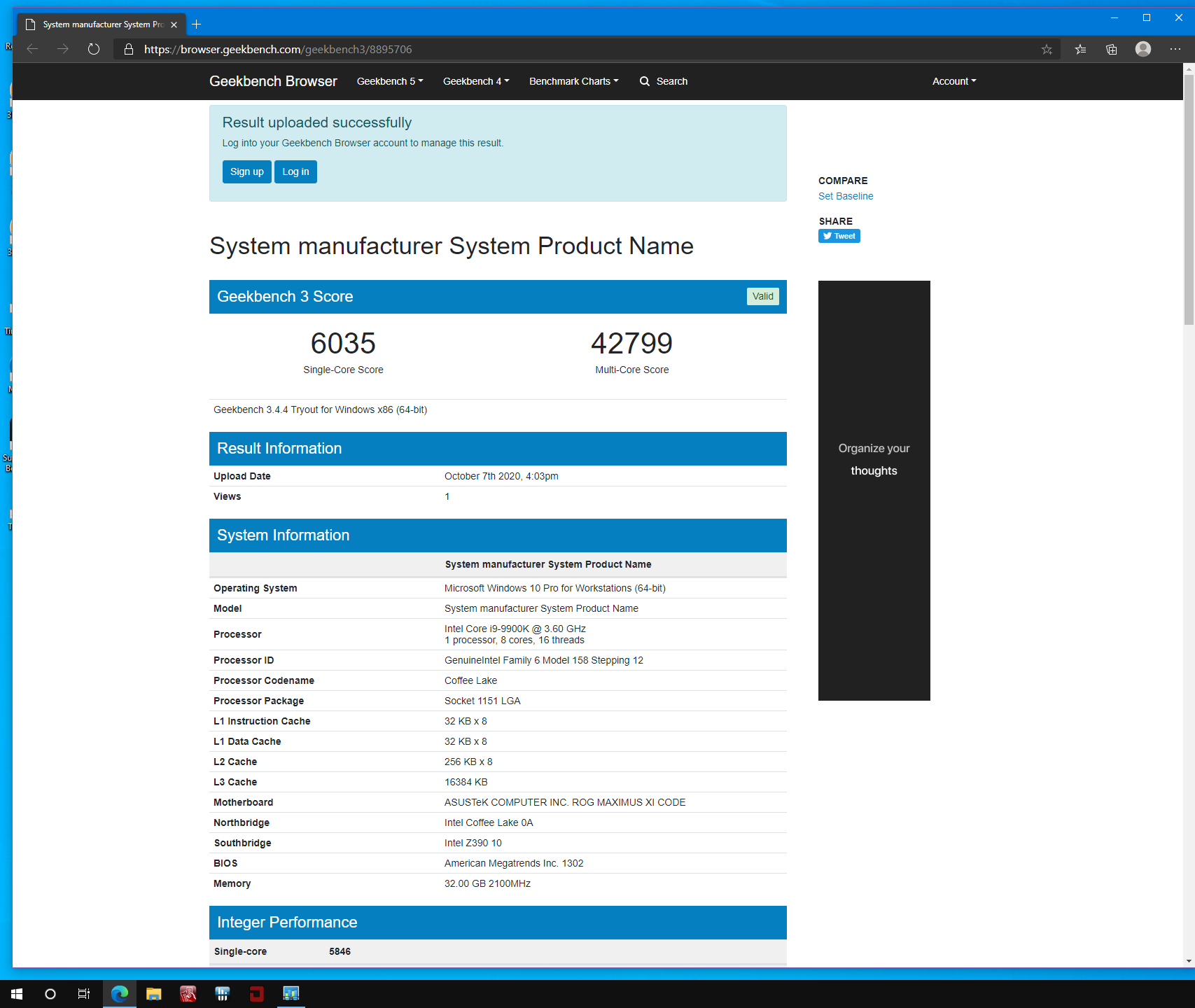
Task: Open the Windows Start menu
Action: pyautogui.click(x=17, y=994)
